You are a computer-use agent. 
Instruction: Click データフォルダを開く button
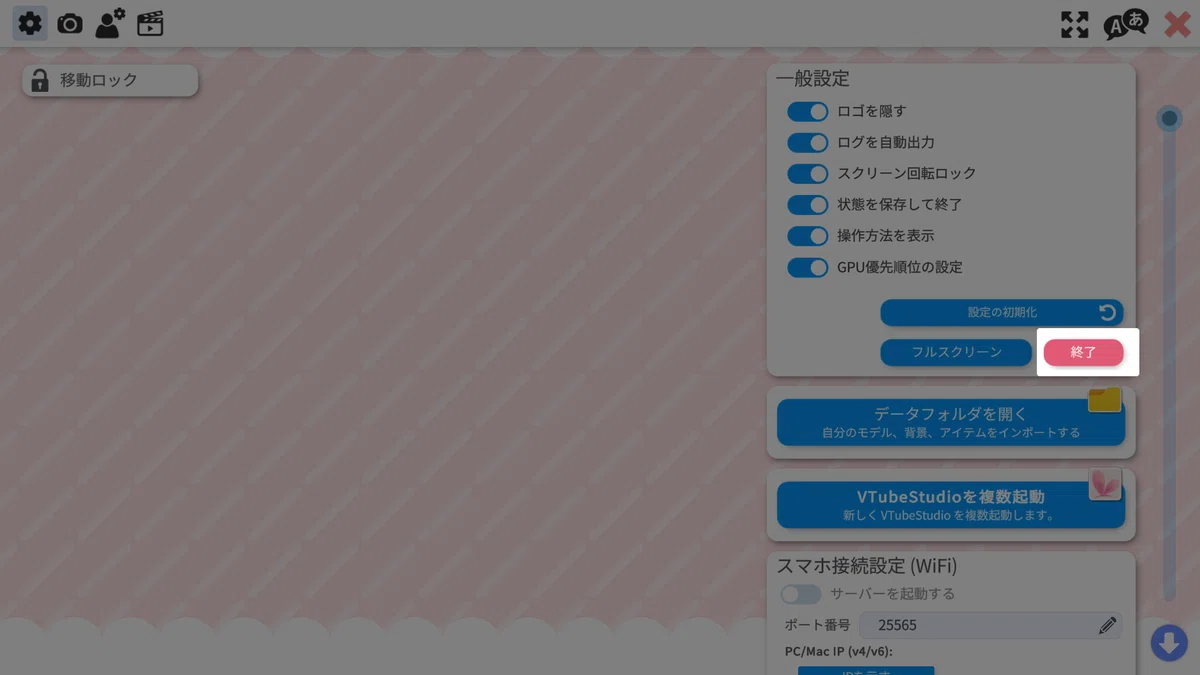coord(951,422)
